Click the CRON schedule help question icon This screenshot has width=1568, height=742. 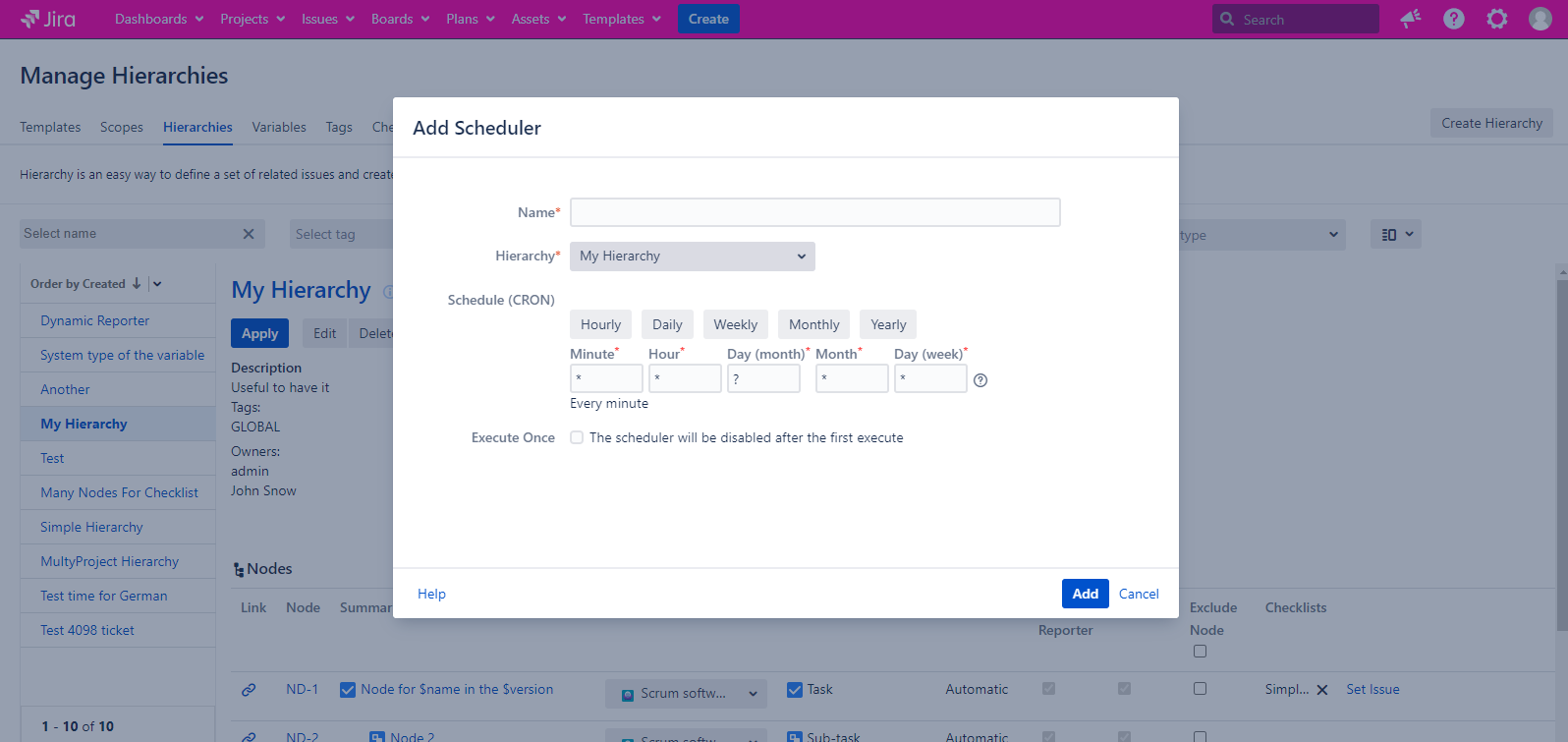pos(980,380)
